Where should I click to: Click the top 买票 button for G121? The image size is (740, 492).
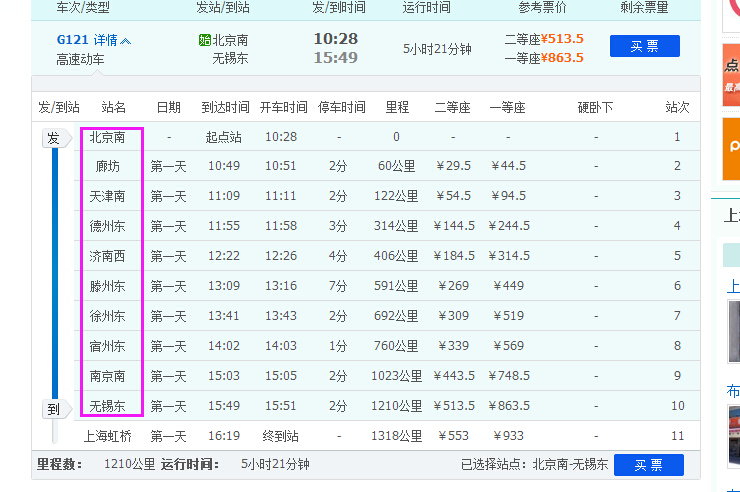(645, 46)
